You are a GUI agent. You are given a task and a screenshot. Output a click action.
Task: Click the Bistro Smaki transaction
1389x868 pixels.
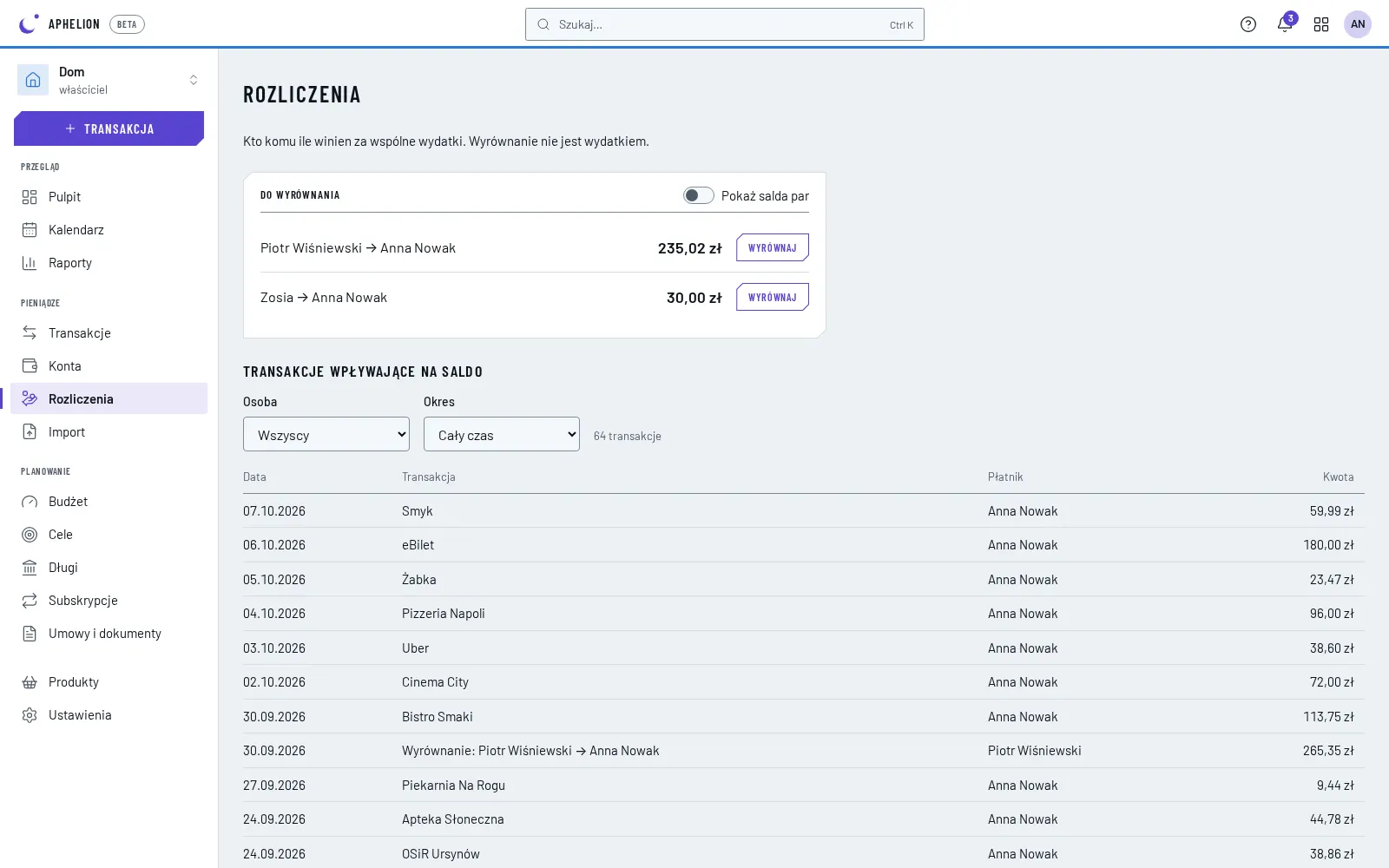click(x=438, y=717)
